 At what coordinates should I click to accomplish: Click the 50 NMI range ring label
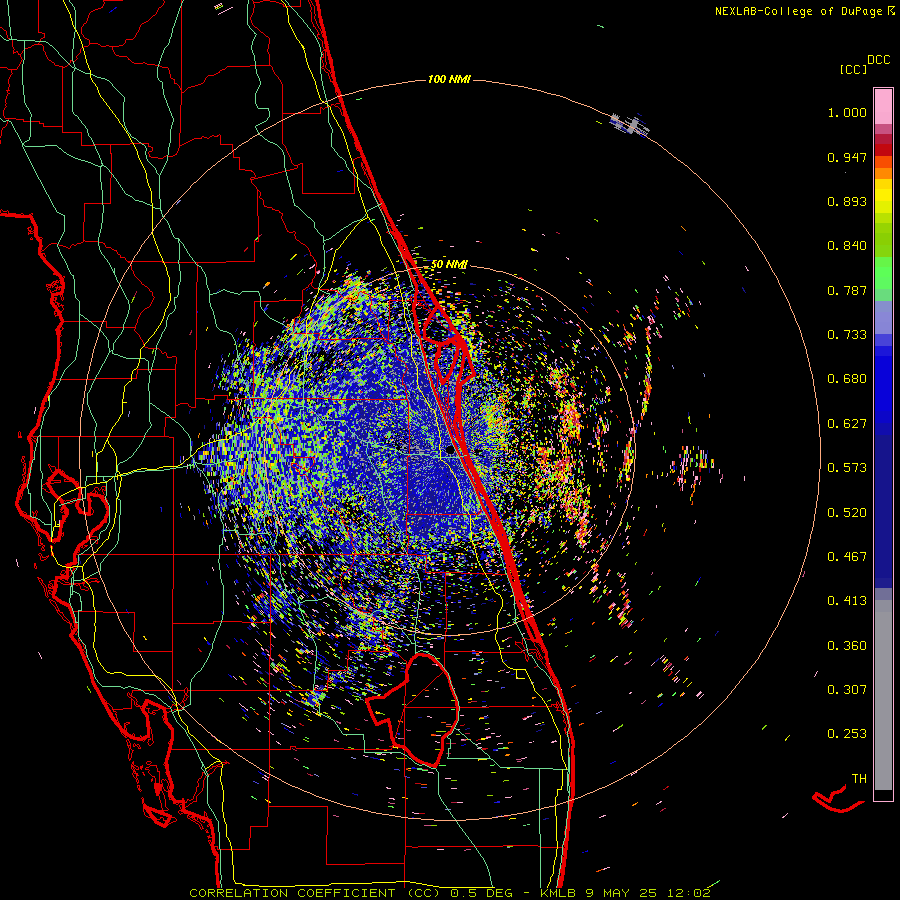point(449,264)
